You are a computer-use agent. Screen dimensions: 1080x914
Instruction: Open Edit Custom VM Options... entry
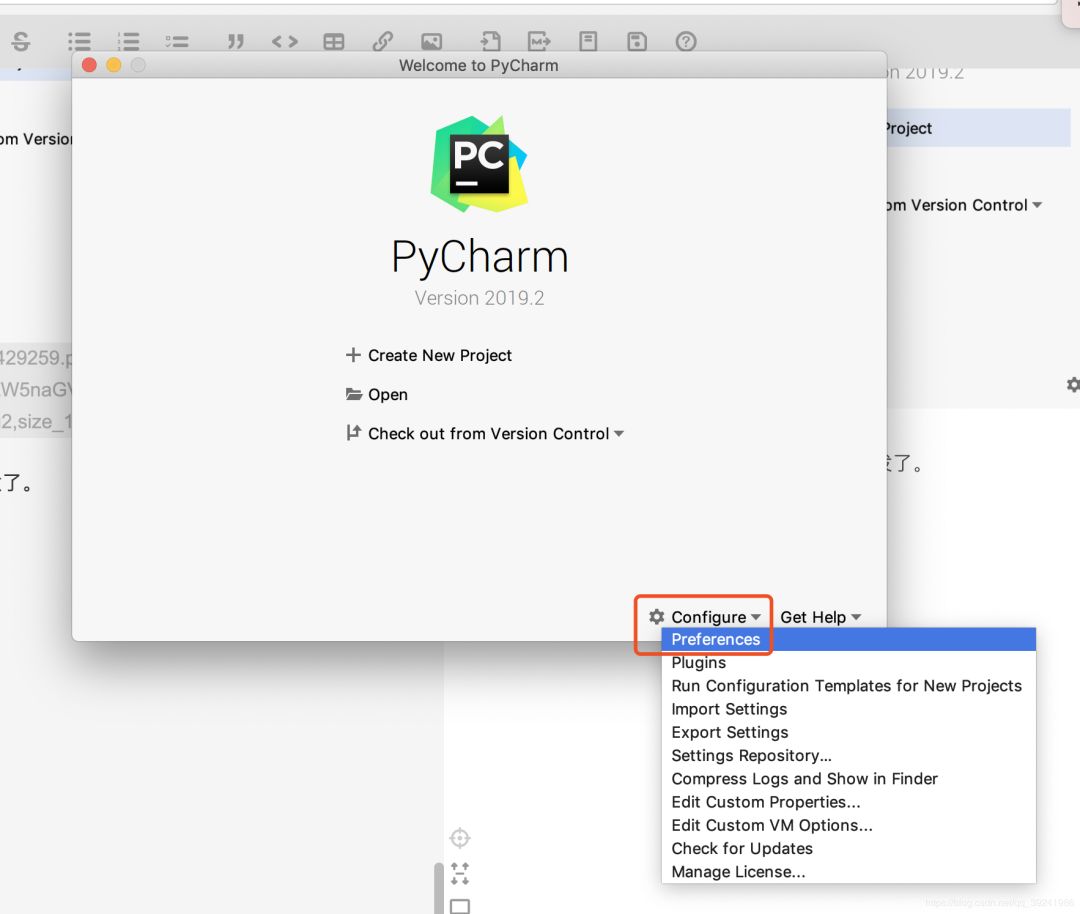coord(849,826)
